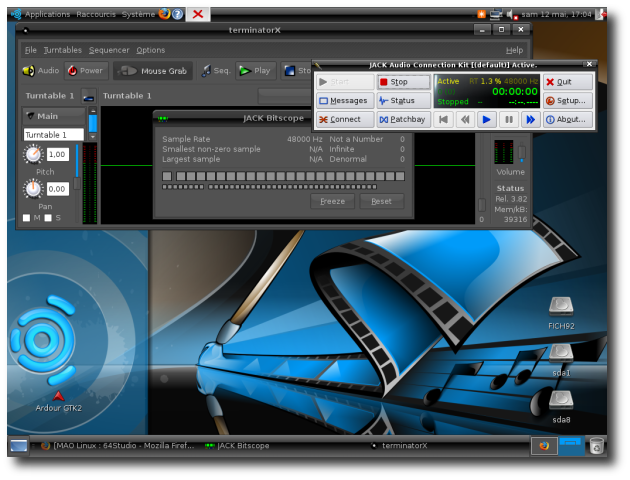Switch to the Mozilla Firefox taskbar entry
The height and width of the screenshot is (480, 630).
(x=118, y=446)
